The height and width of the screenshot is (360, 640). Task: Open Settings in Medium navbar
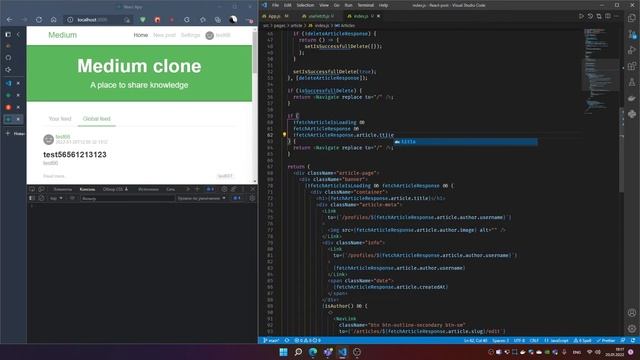[x=191, y=35]
